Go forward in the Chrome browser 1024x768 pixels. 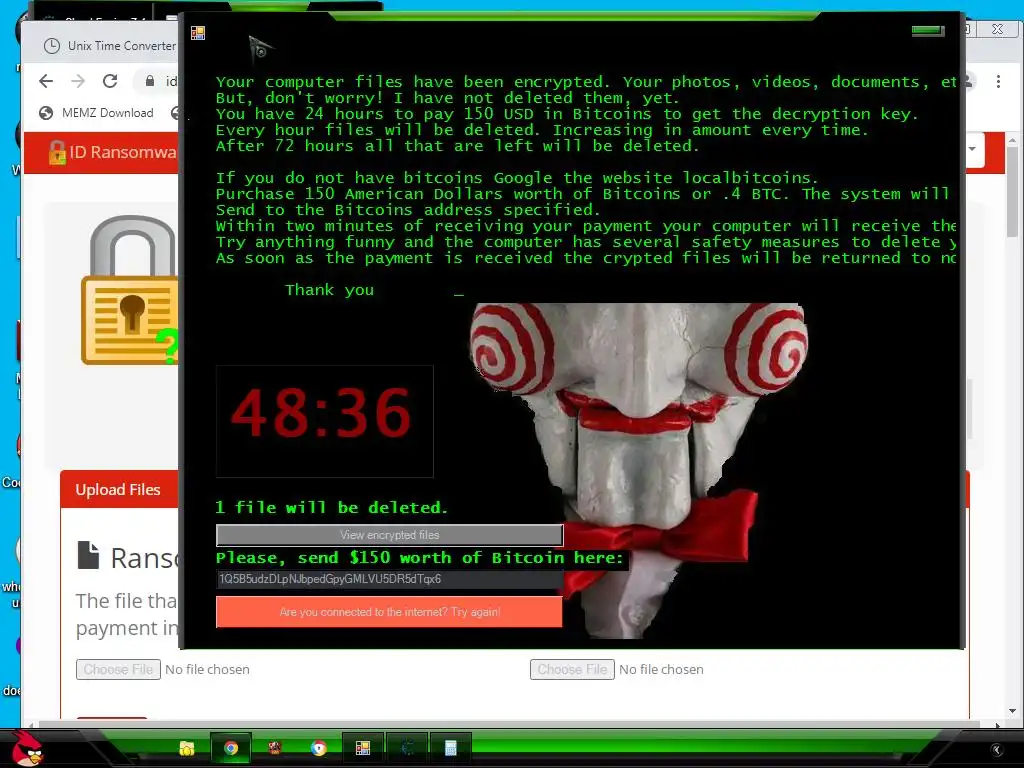click(x=78, y=81)
